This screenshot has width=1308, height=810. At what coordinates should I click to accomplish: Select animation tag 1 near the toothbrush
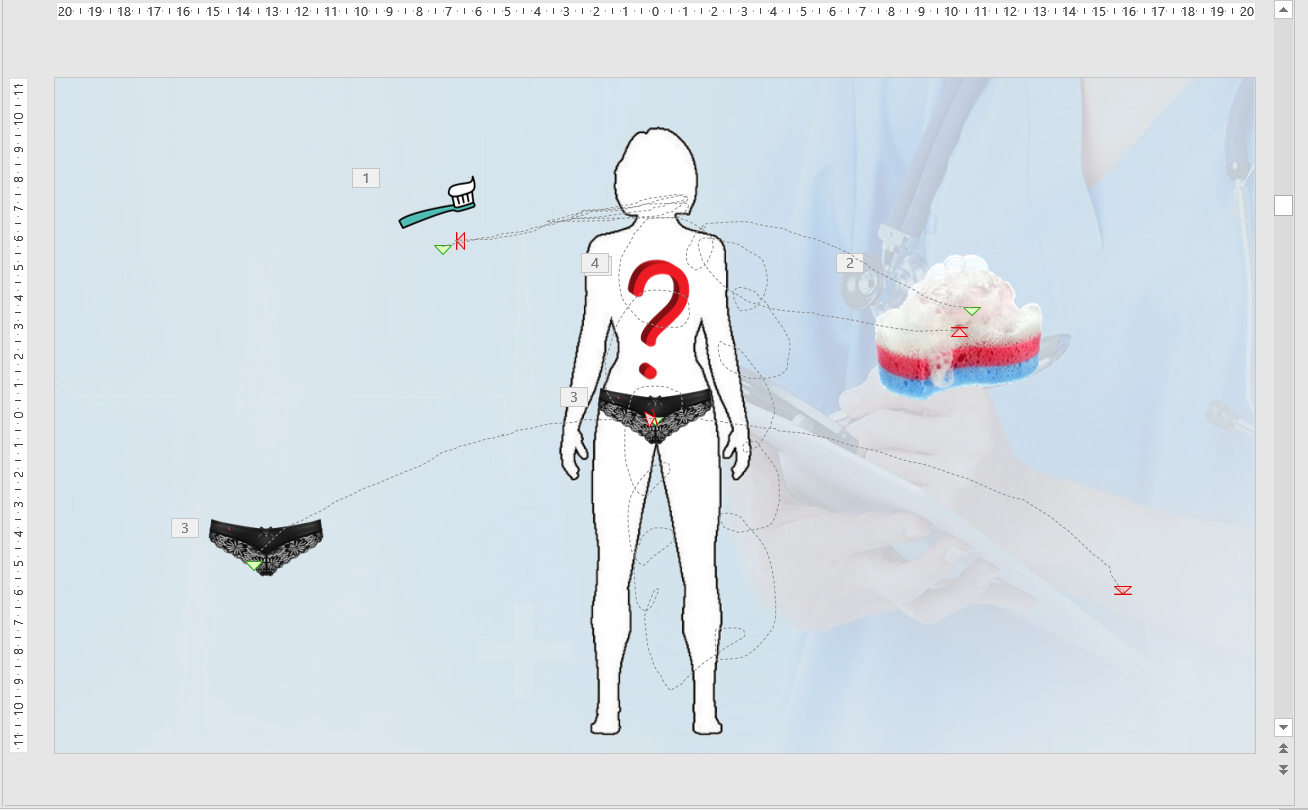366,178
